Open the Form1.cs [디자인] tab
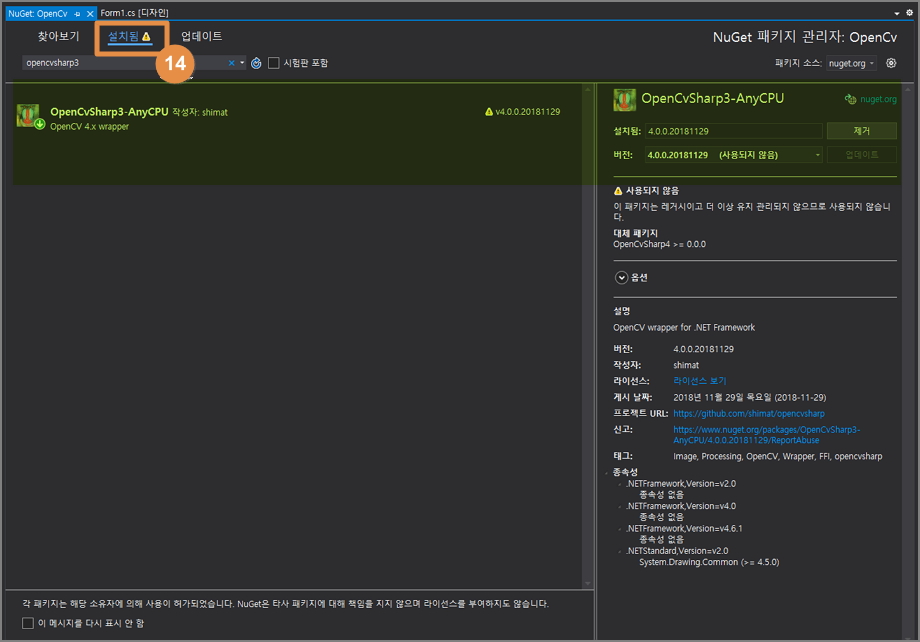This screenshot has width=920, height=642. (x=134, y=13)
